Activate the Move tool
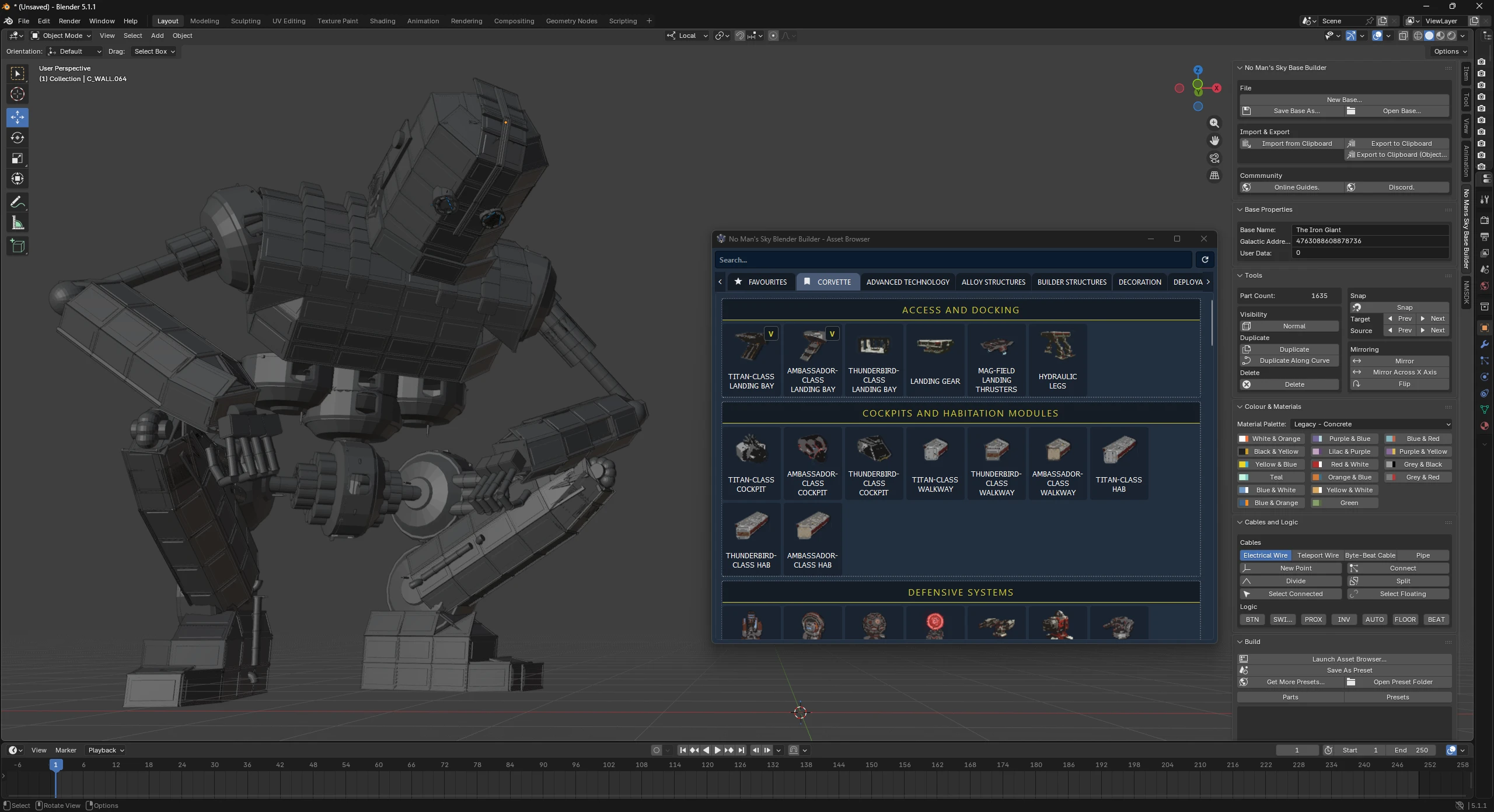The width and height of the screenshot is (1494, 812). pos(18,117)
